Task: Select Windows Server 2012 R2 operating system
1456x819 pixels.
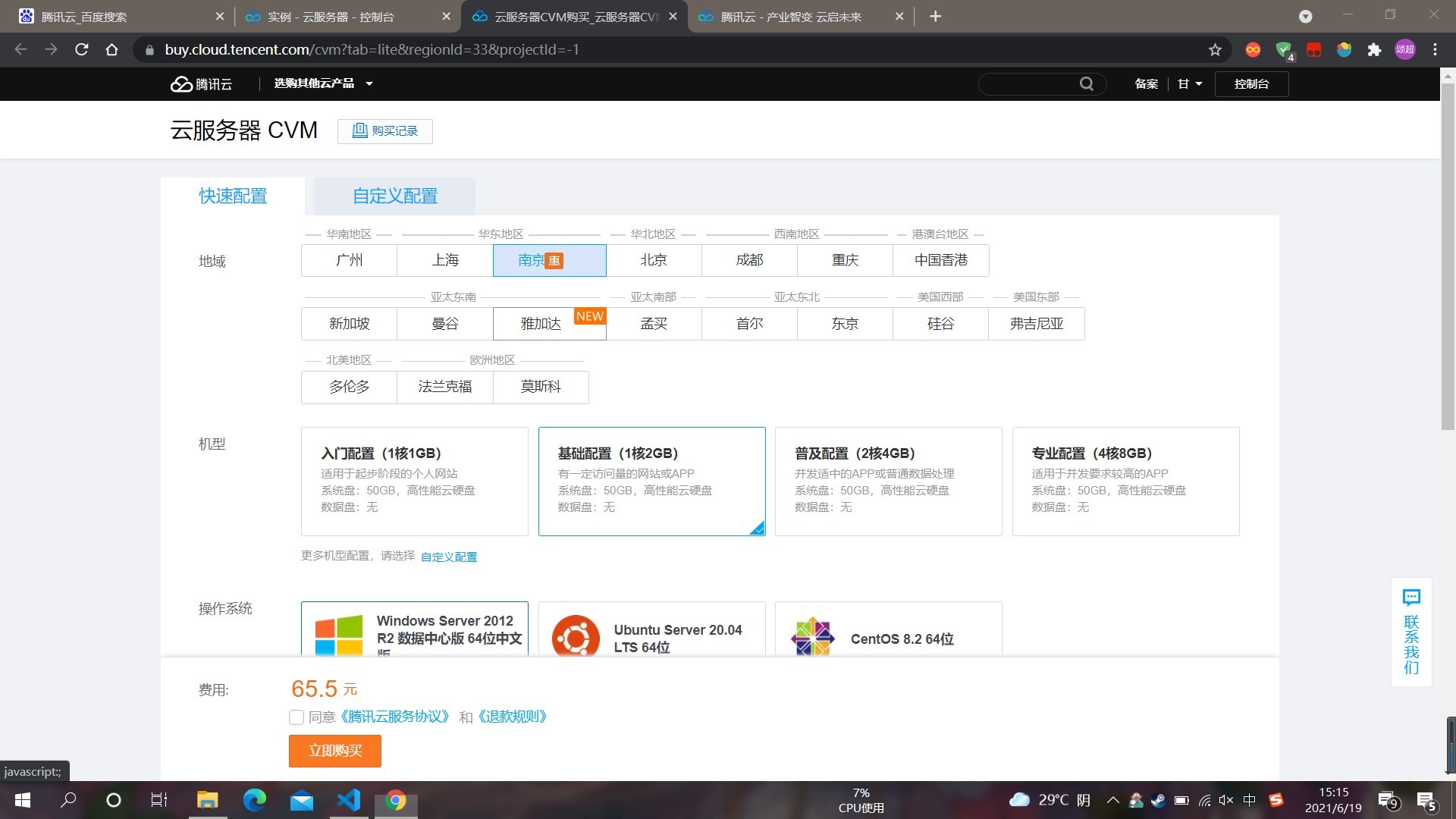Action: click(415, 629)
